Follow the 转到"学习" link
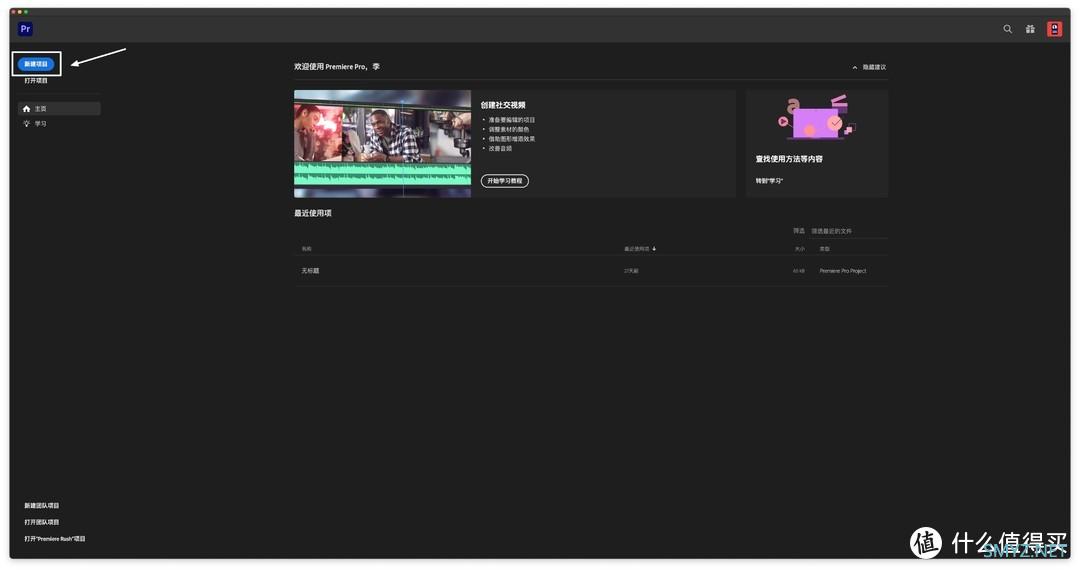The height and width of the screenshot is (570, 1080). [x=769, y=181]
